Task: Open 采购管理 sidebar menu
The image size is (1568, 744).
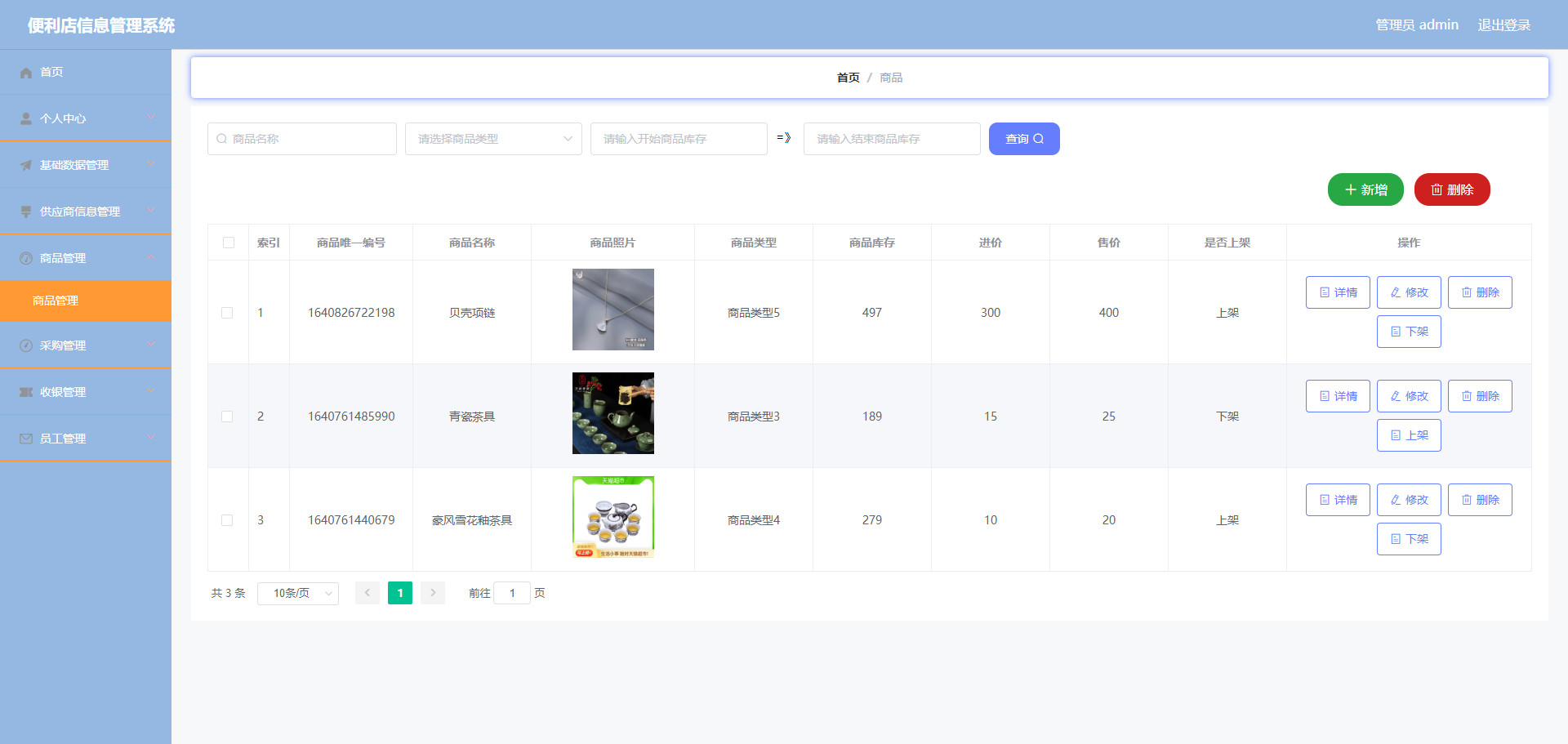Action: tap(86, 345)
